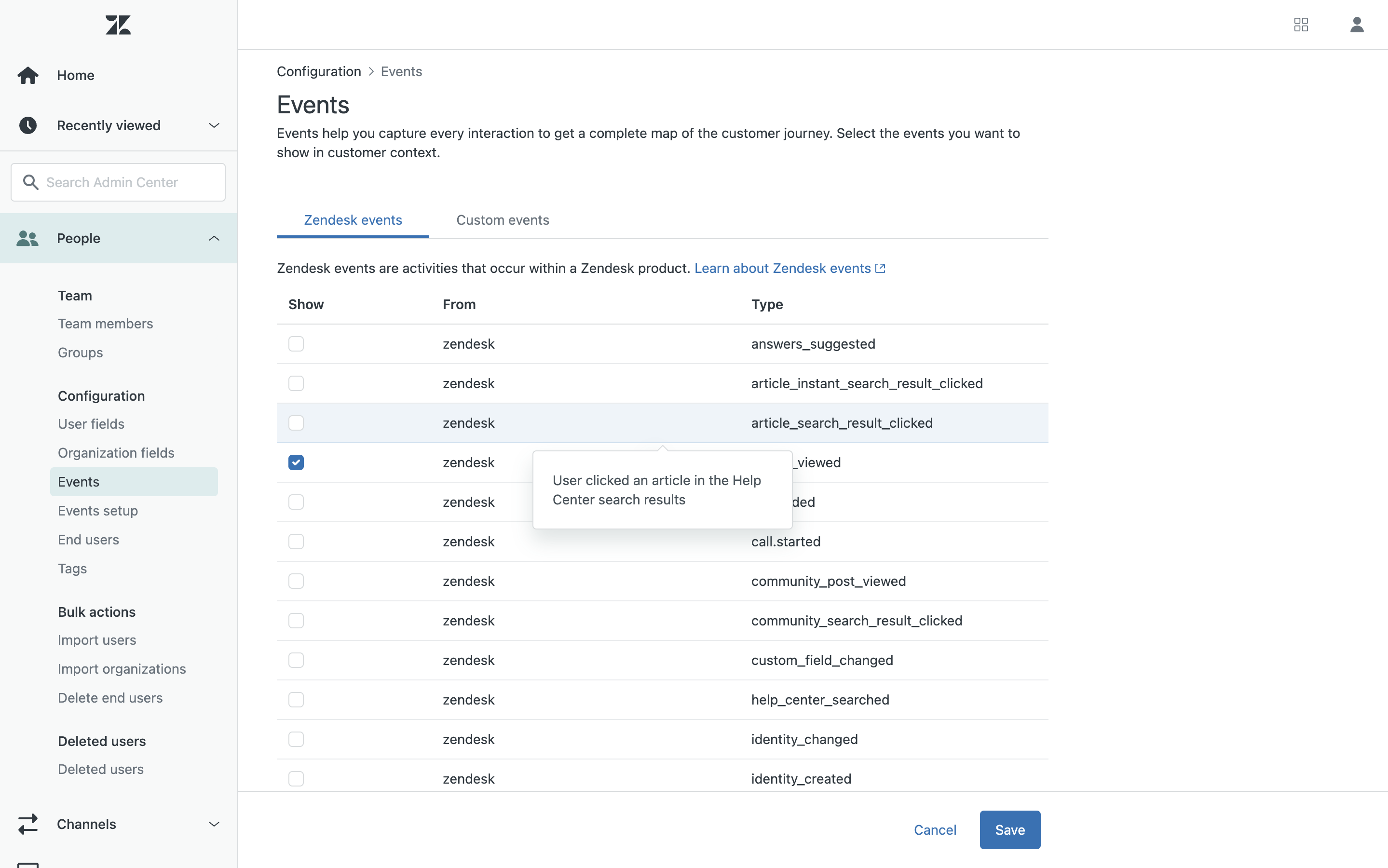The image size is (1388, 868).
Task: Tick the call.started event checkbox
Action: pos(296,542)
